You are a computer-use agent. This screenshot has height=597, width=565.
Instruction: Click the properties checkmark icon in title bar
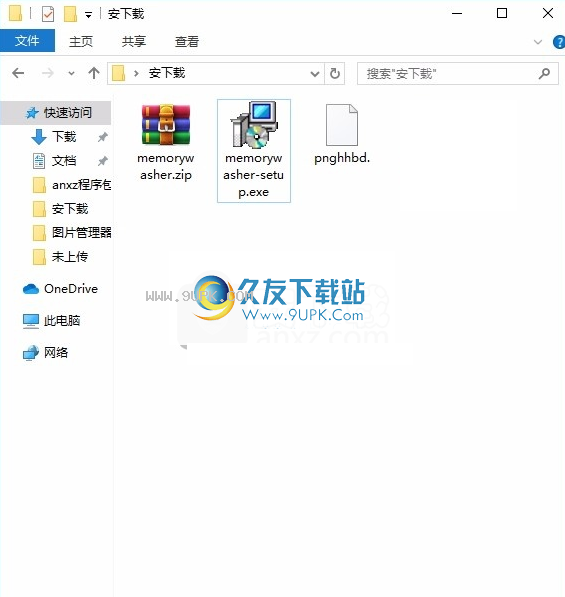(48, 14)
